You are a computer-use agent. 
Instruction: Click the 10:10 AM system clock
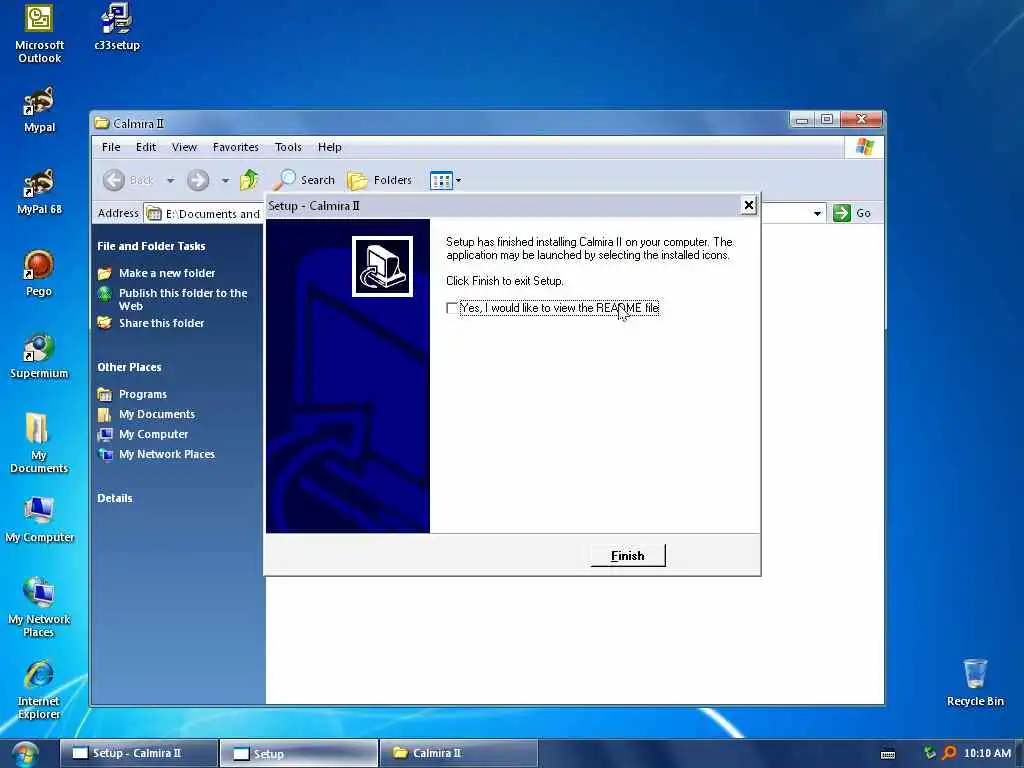[987, 753]
